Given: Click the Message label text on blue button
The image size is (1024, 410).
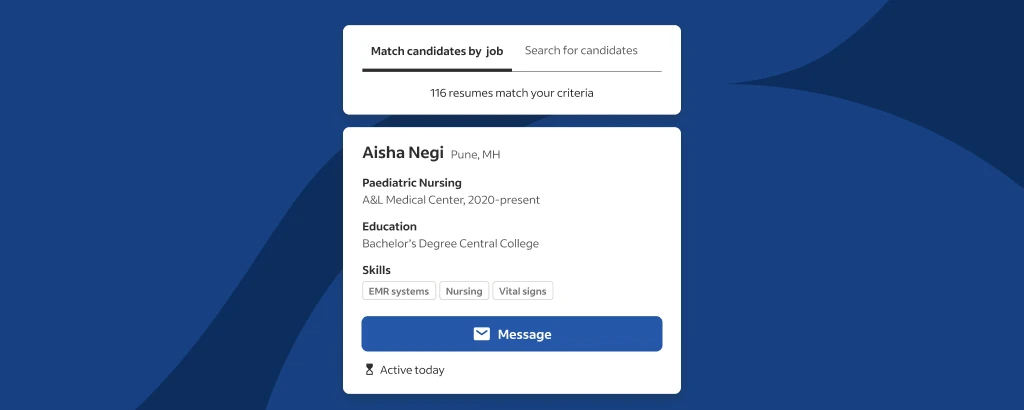Looking at the screenshot, I should pyautogui.click(x=524, y=334).
